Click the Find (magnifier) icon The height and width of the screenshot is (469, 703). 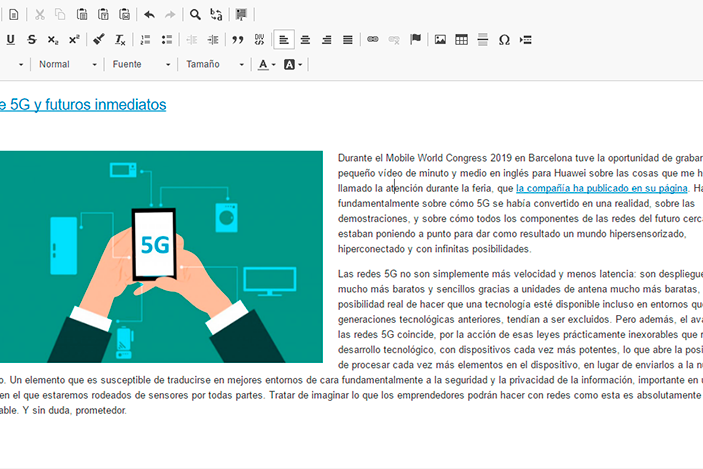[x=195, y=15]
